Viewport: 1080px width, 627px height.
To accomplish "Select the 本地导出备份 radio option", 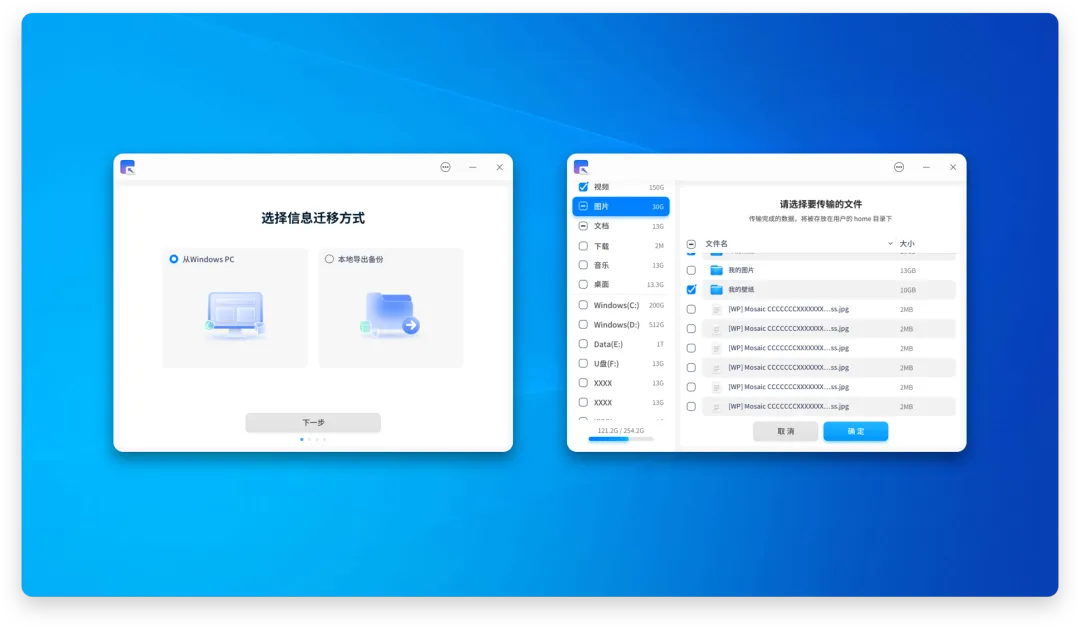I will pos(329,259).
